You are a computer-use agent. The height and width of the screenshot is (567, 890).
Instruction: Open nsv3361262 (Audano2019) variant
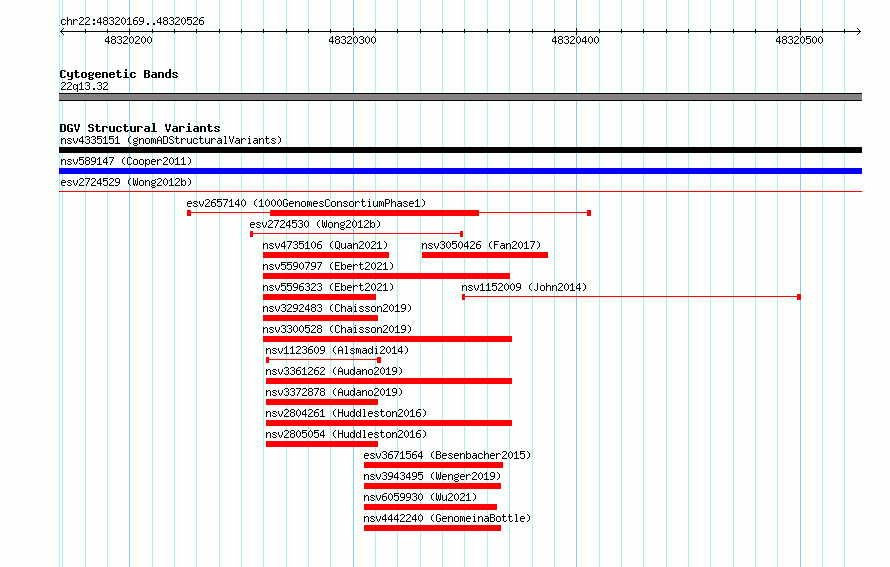point(334,371)
